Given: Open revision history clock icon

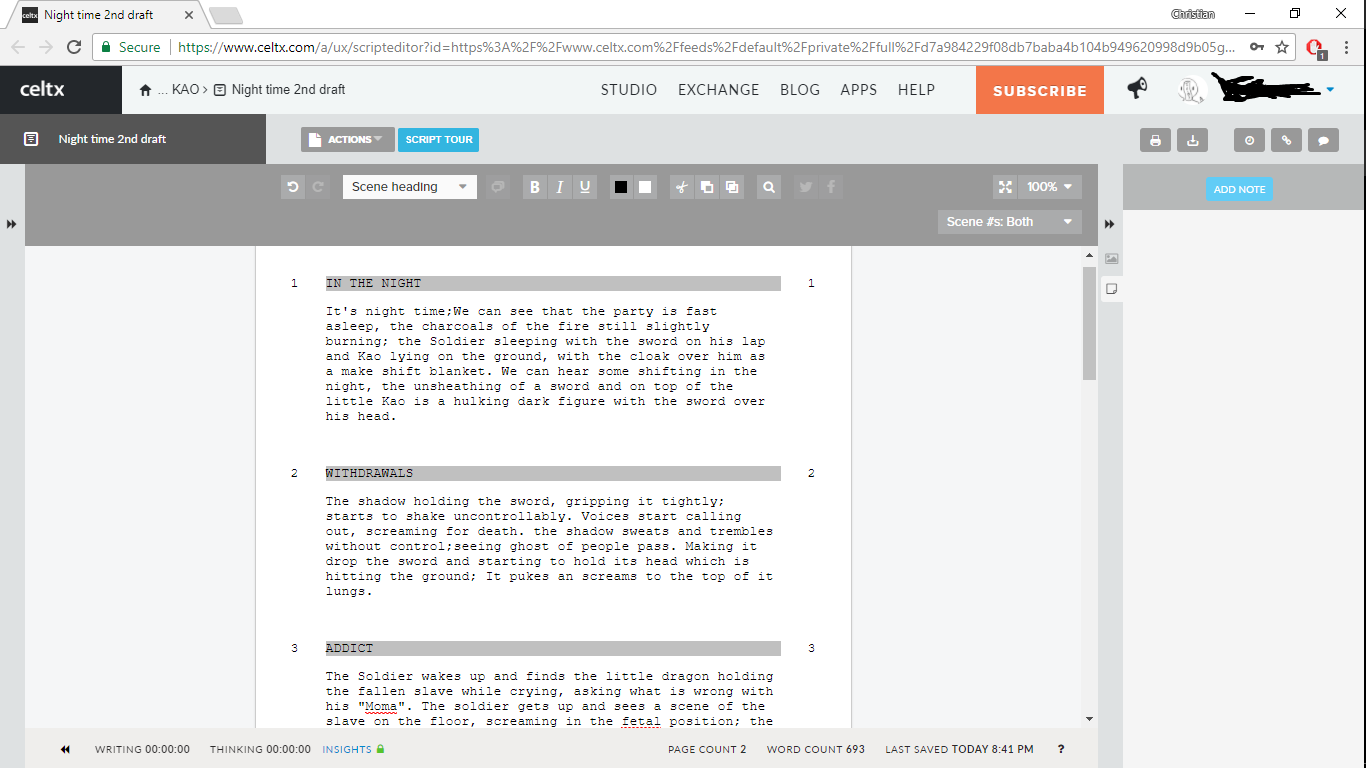Looking at the screenshot, I should 1249,140.
